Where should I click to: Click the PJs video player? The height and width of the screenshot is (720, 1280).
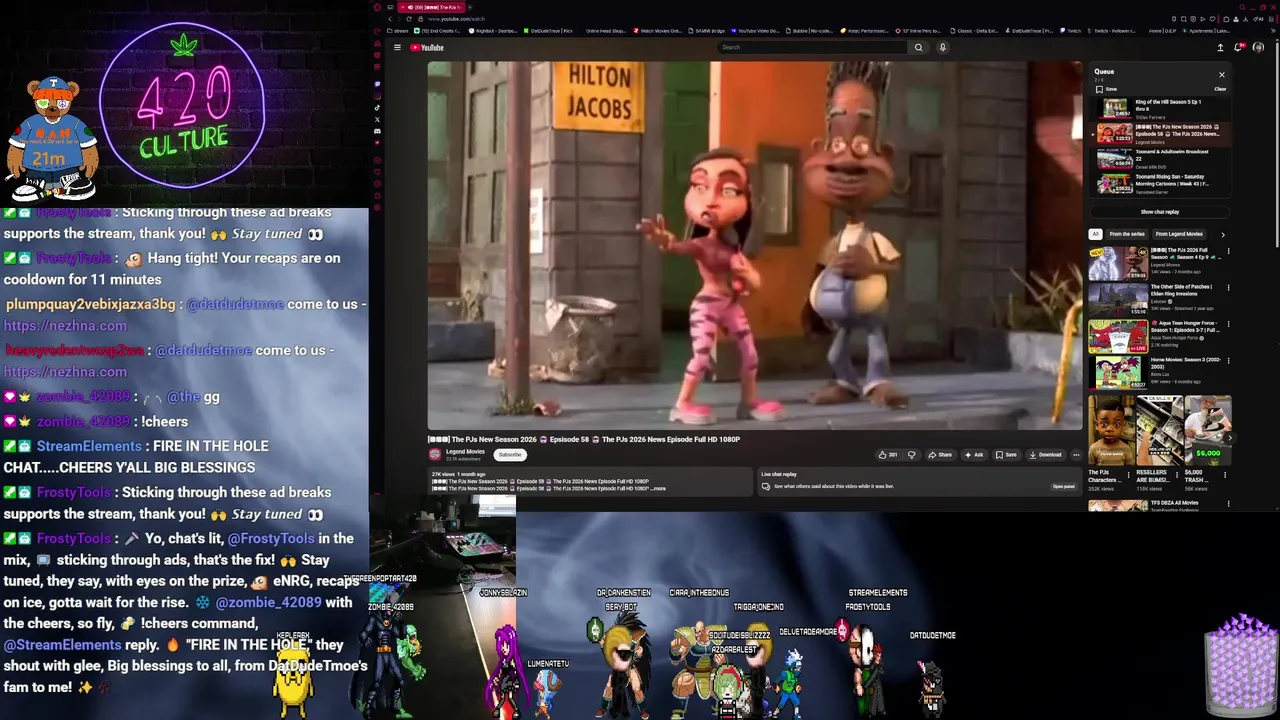pyautogui.click(x=754, y=246)
